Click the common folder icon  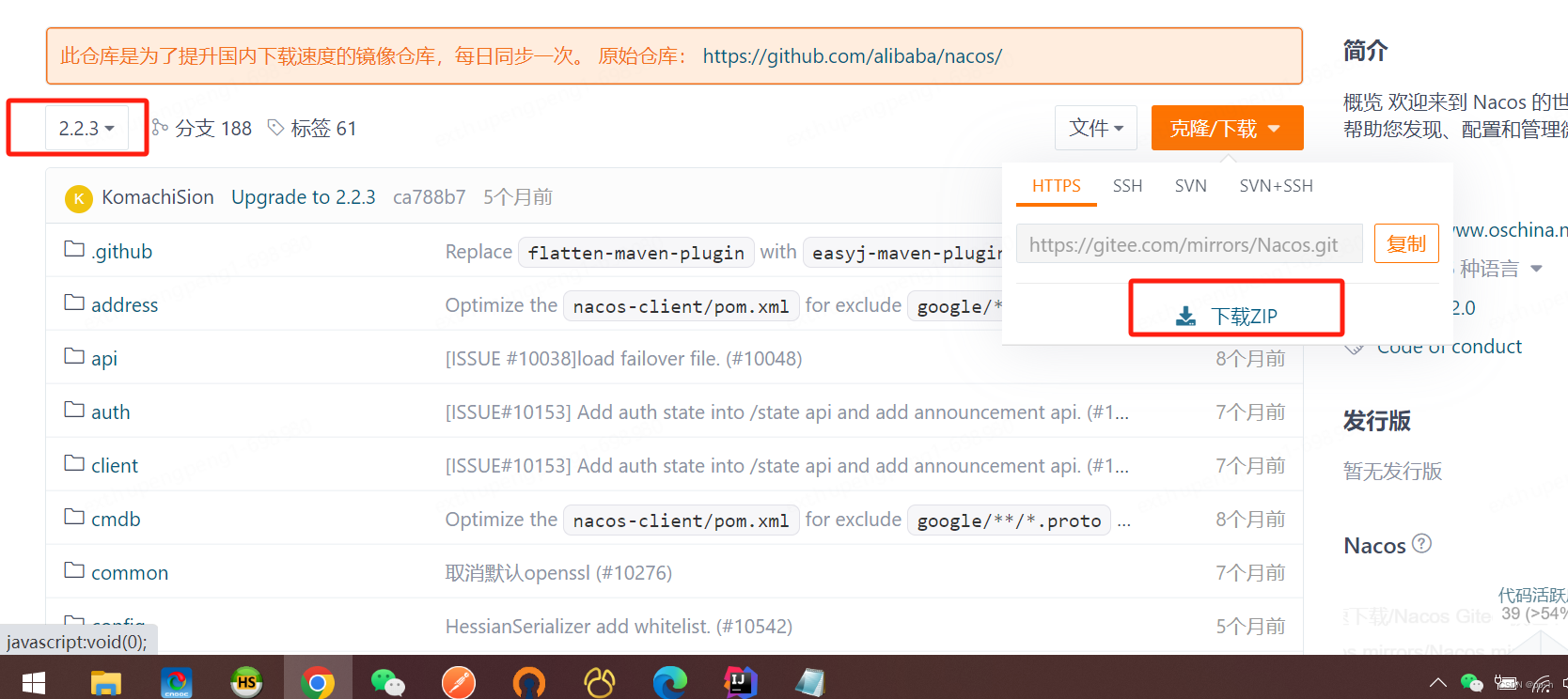(74, 571)
